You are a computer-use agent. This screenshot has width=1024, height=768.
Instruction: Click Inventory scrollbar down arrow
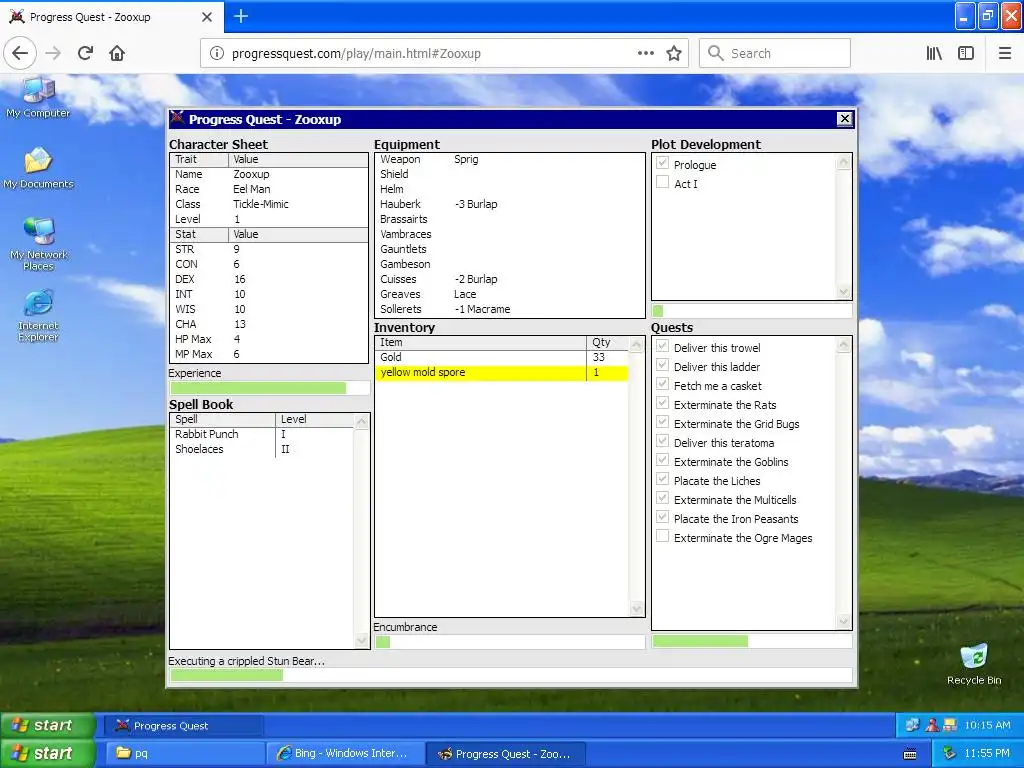pyautogui.click(x=637, y=609)
